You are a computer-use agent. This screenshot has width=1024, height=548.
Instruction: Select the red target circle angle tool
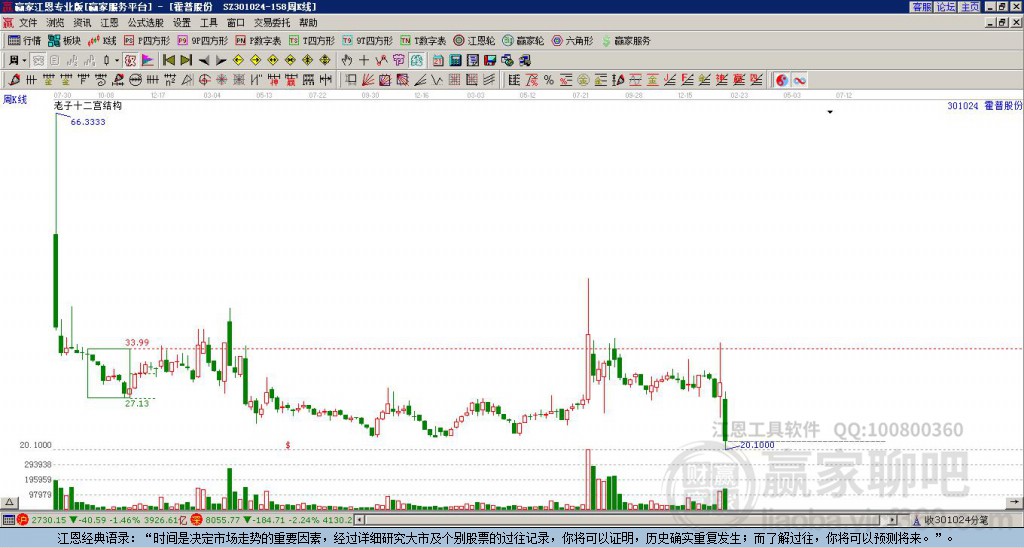[204, 80]
